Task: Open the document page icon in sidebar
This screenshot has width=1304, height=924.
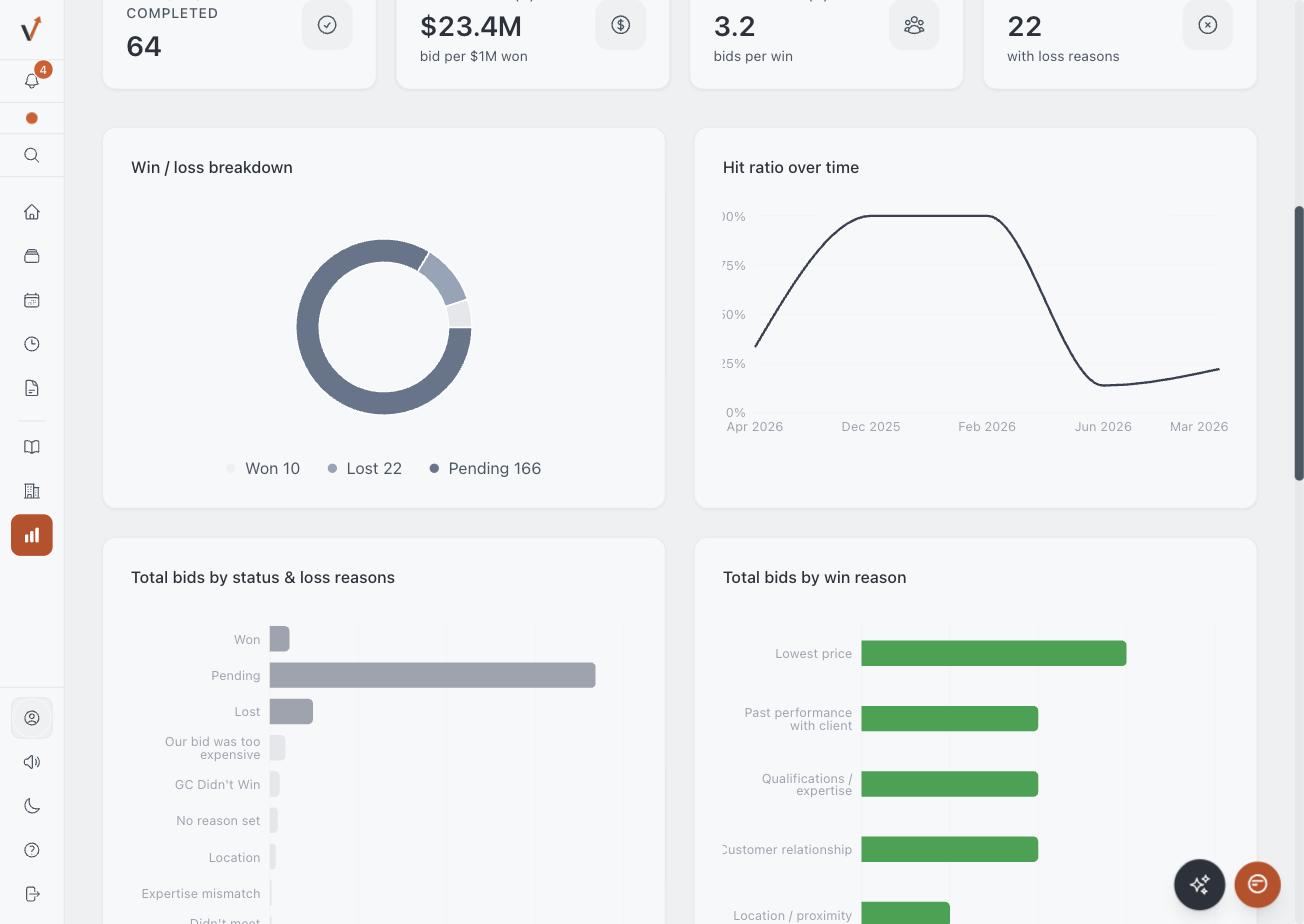Action: [32, 388]
